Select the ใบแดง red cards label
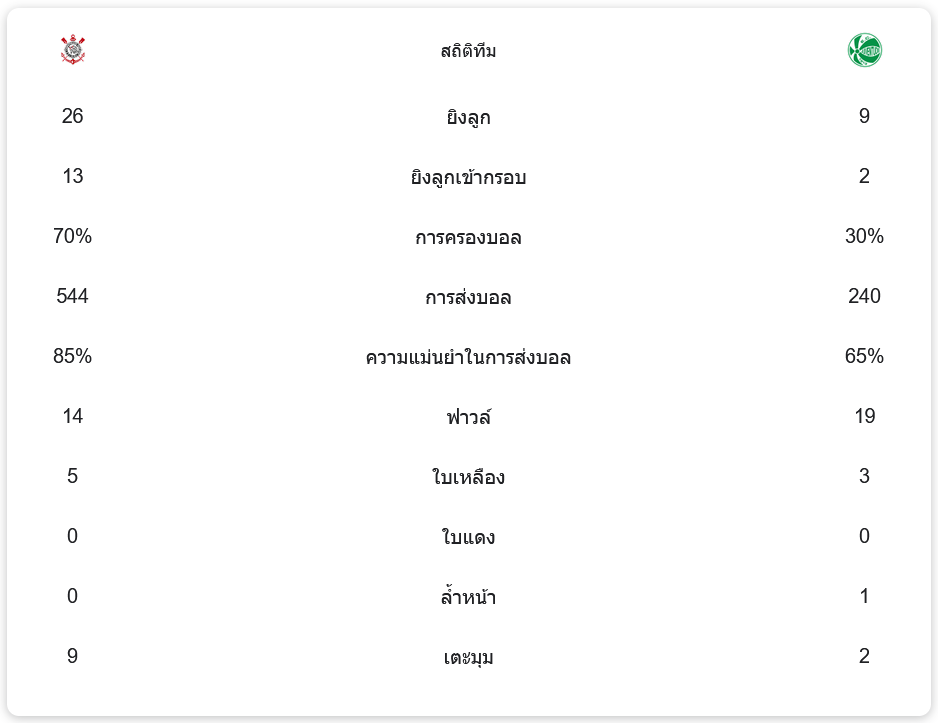This screenshot has width=938, height=723. tap(468, 538)
